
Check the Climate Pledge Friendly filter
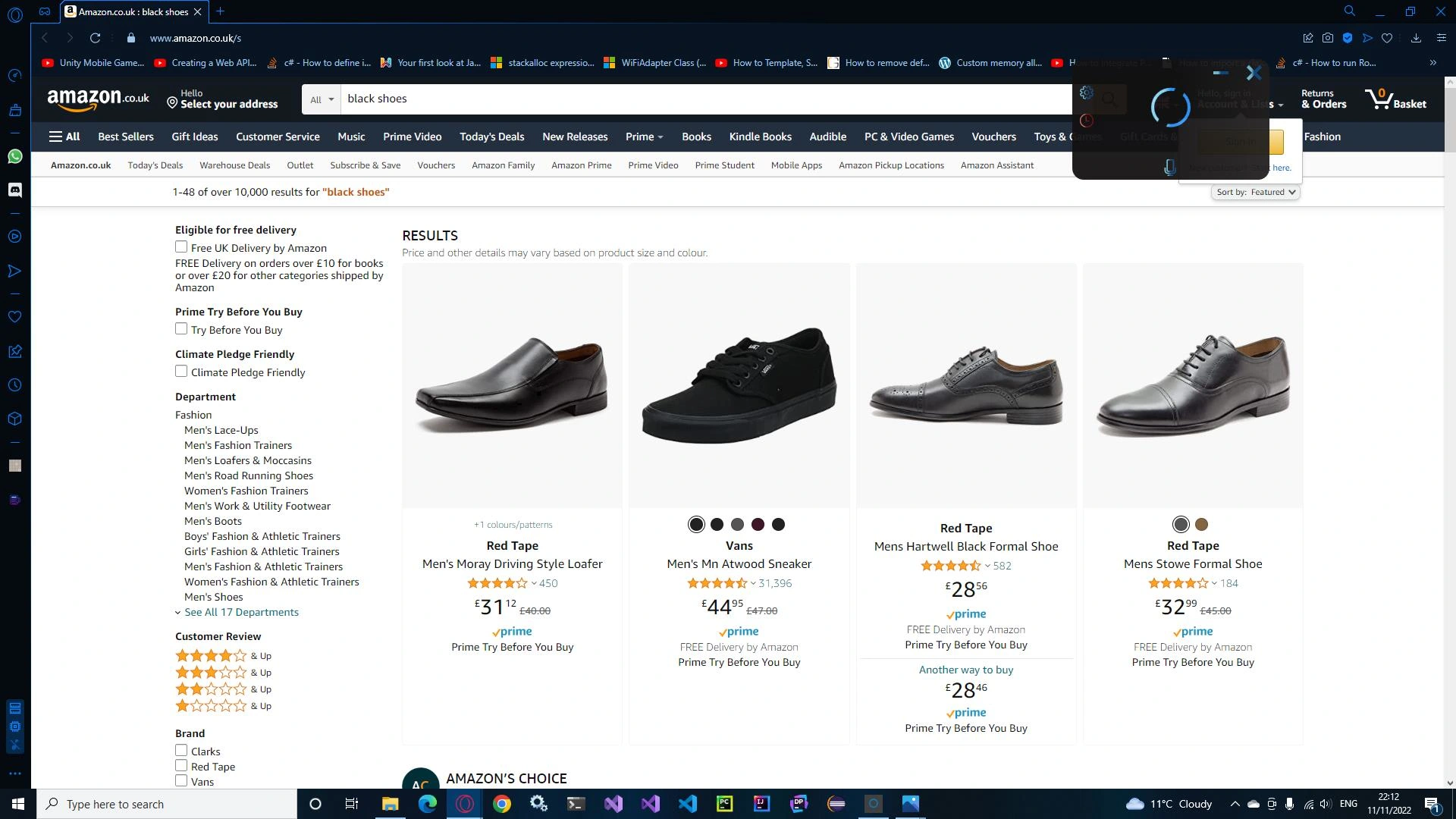pyautogui.click(x=181, y=372)
